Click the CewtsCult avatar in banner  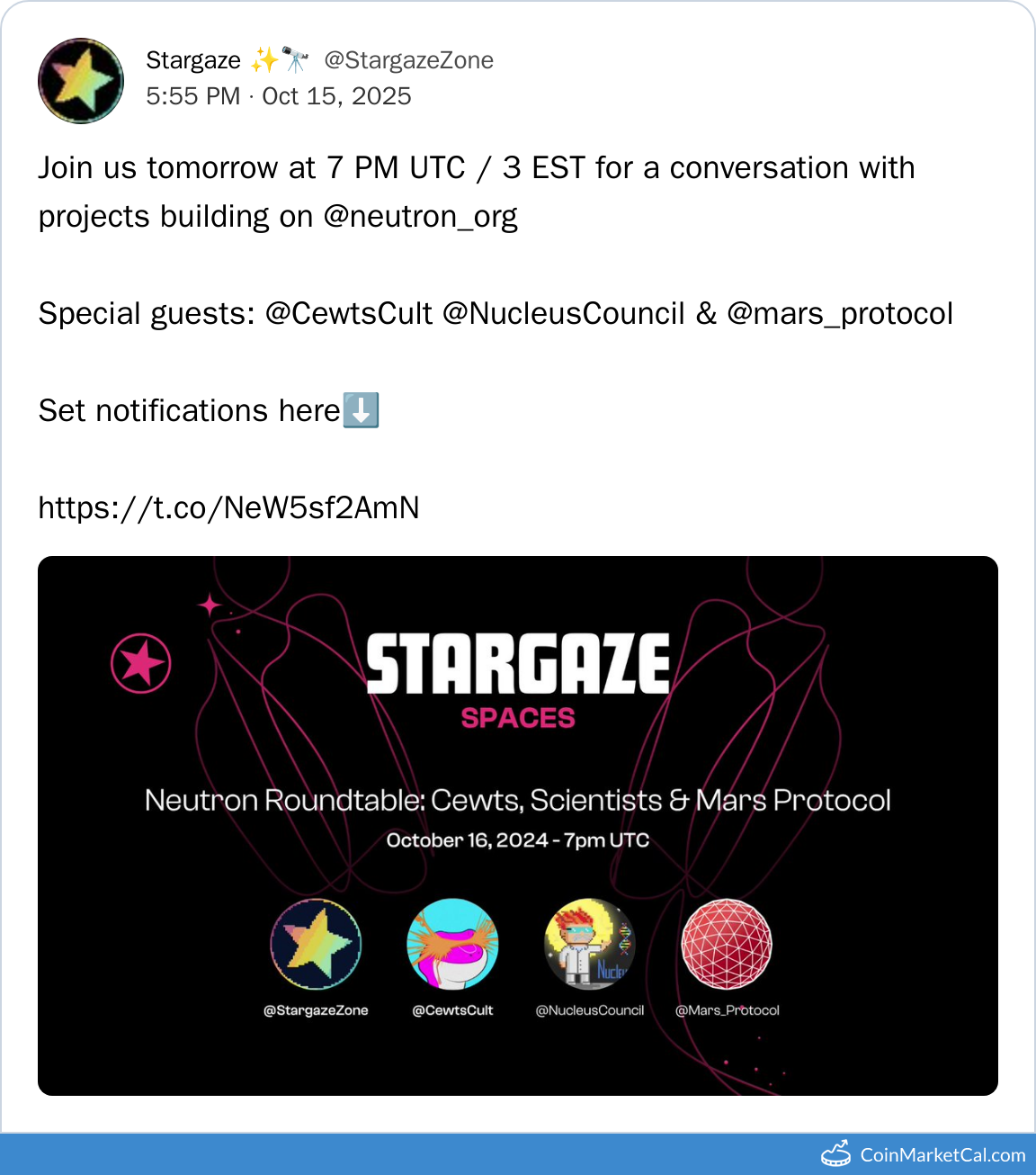(452, 944)
